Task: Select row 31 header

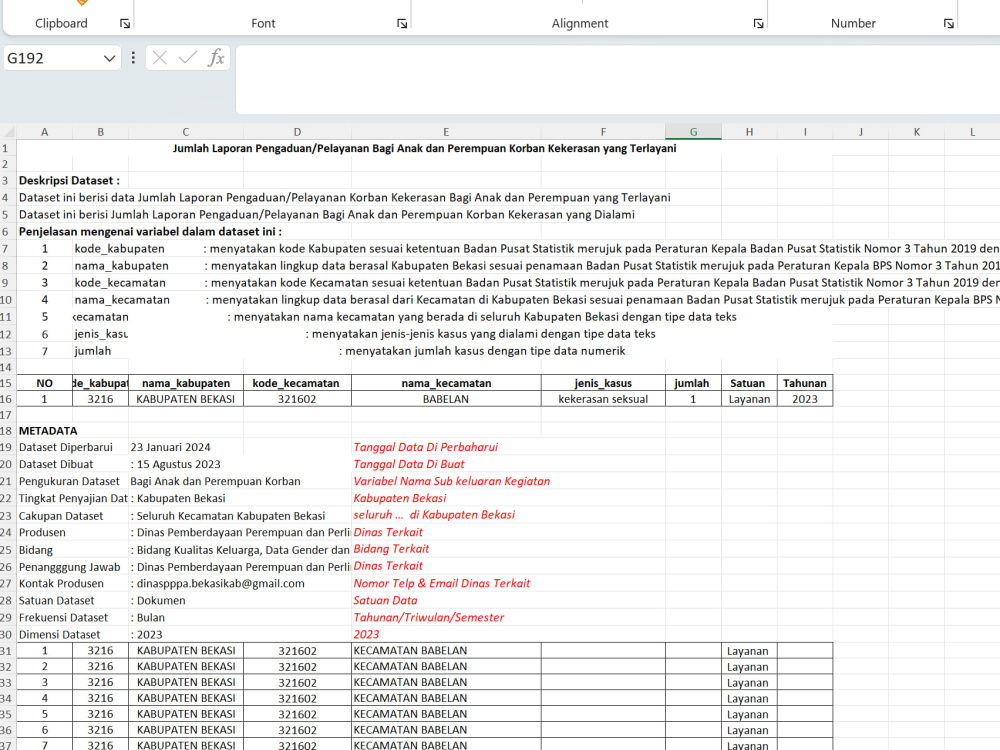Action: 6,651
